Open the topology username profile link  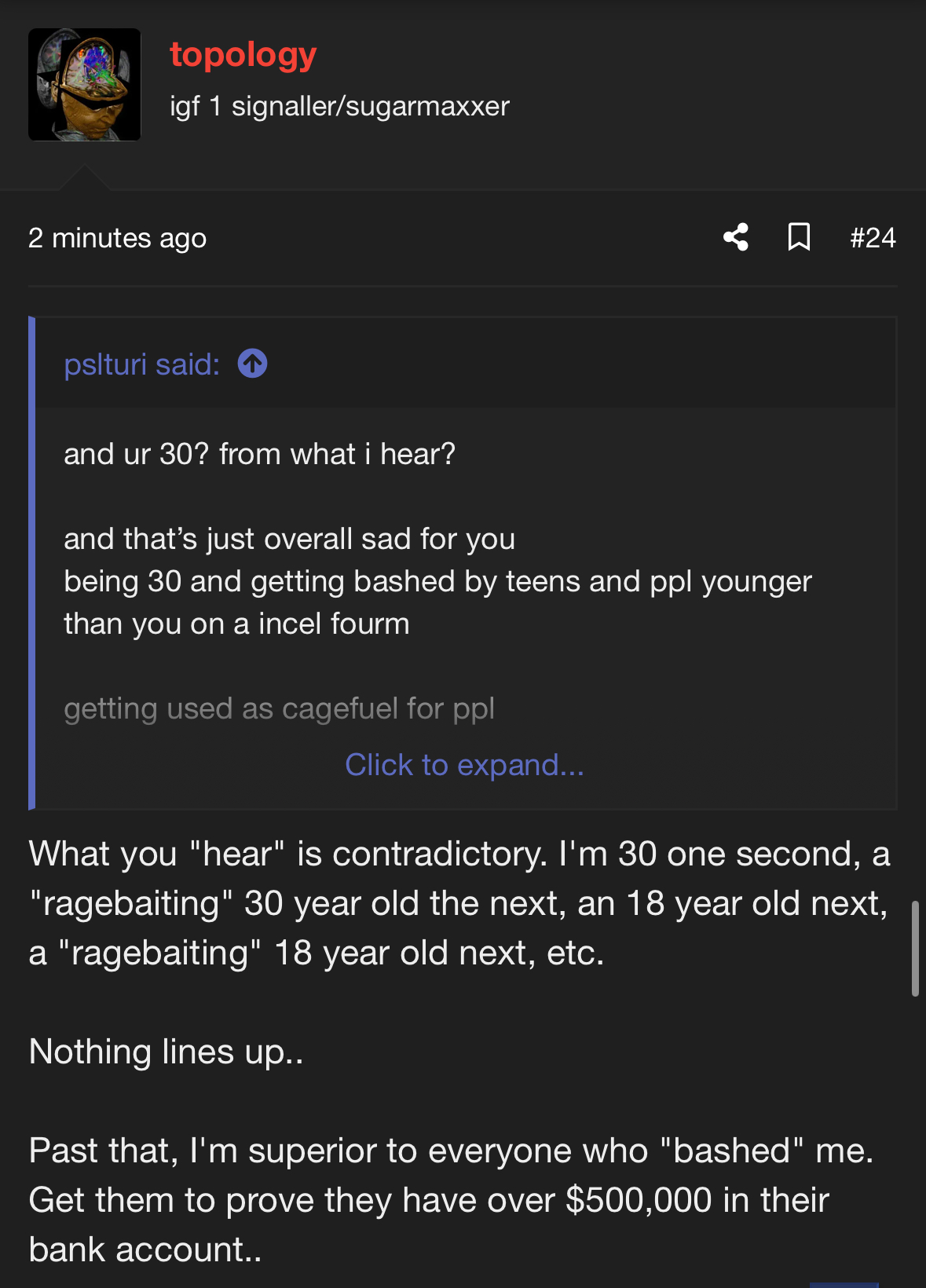point(243,55)
